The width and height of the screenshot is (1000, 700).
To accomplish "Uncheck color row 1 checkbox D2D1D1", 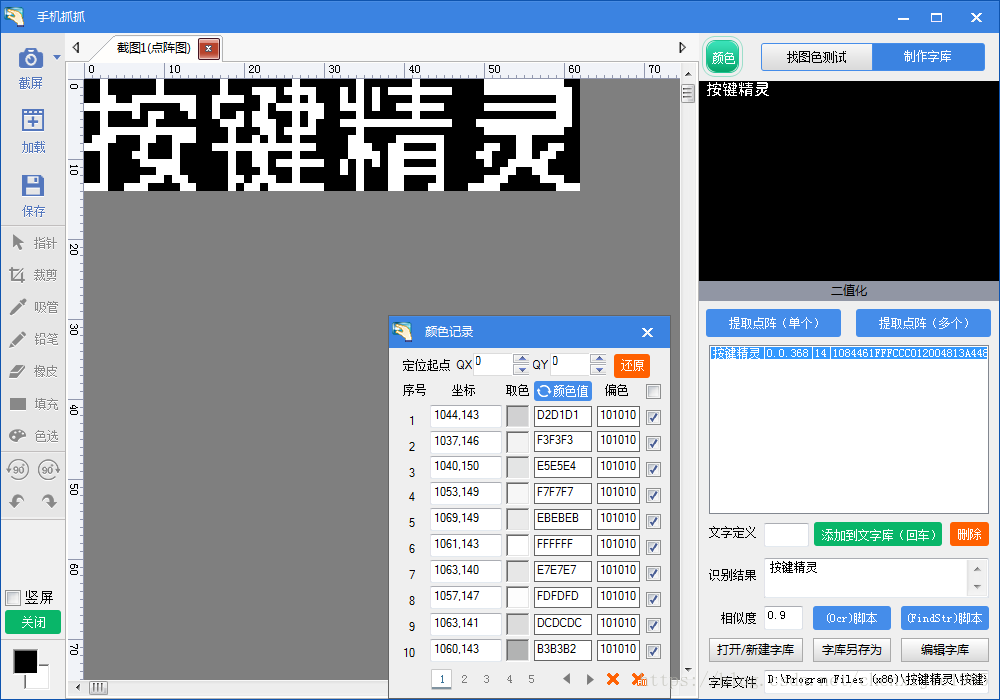I will [x=653, y=417].
